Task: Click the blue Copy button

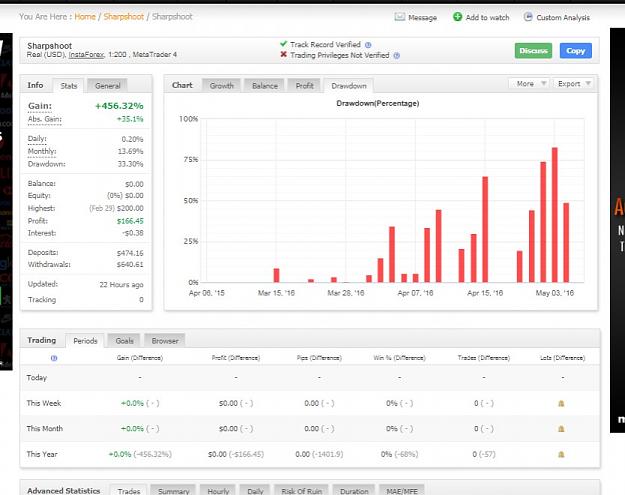Action: coord(576,51)
